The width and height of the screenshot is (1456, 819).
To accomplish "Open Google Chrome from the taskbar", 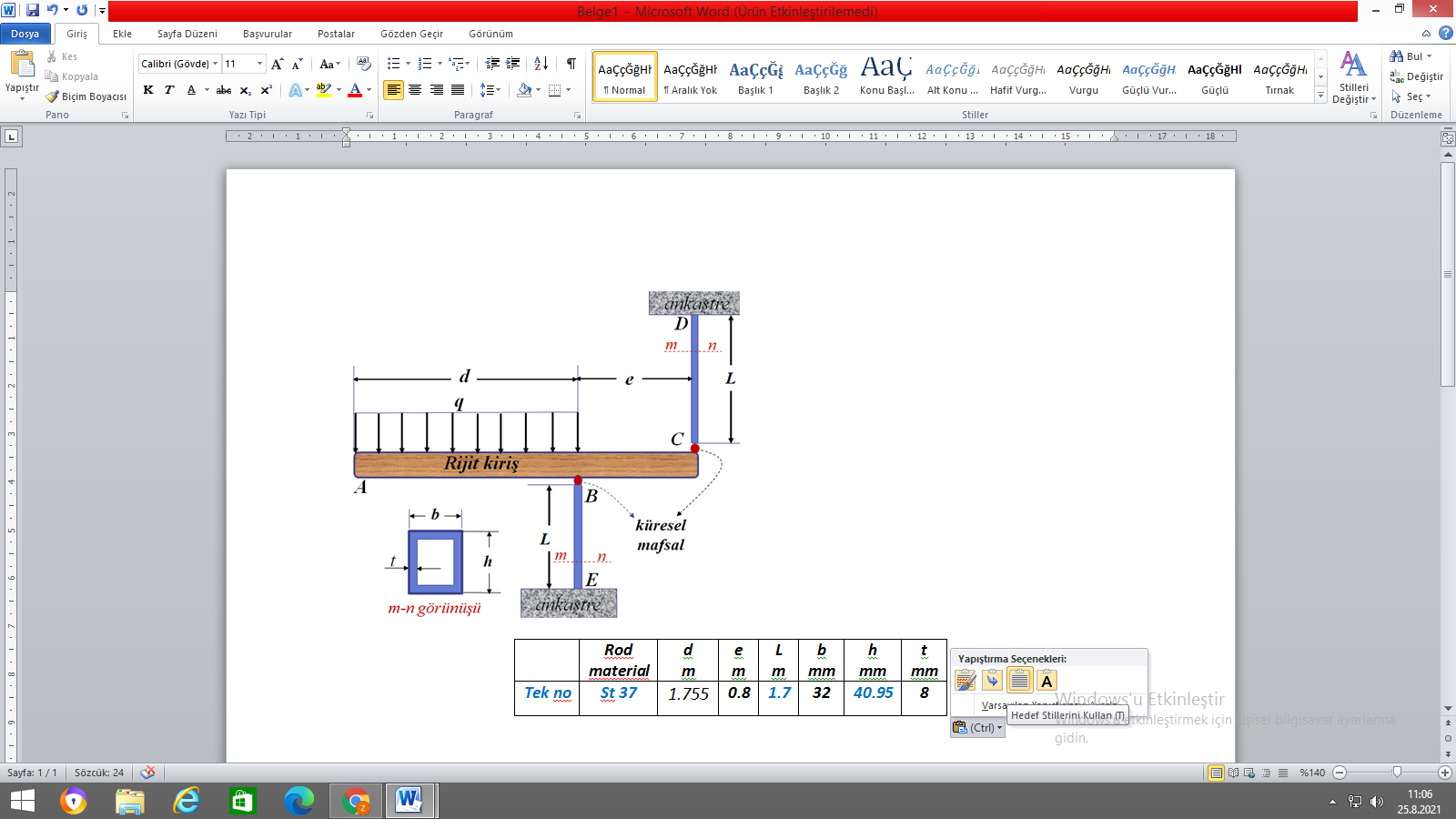I will pyautogui.click(x=356, y=801).
